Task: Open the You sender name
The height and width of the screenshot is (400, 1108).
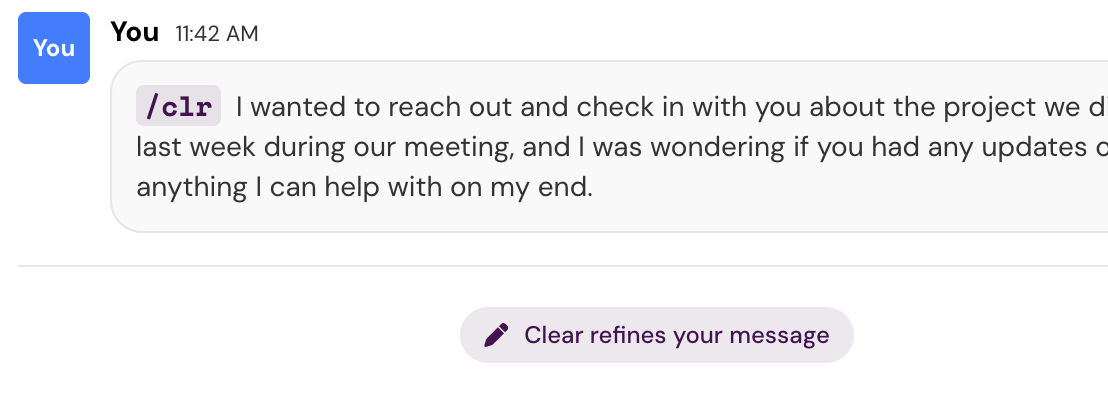Action: click(135, 32)
